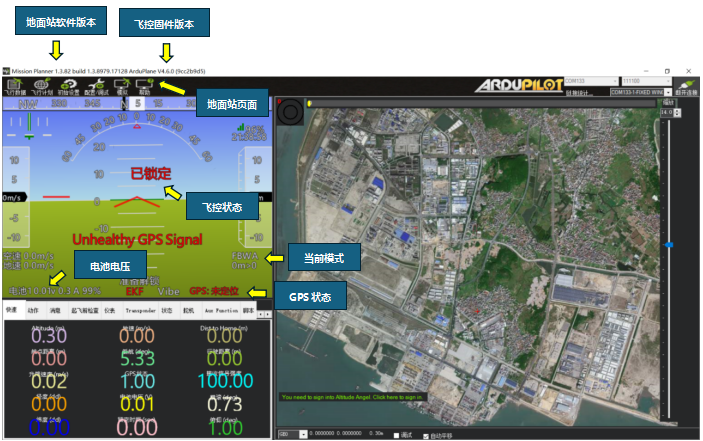Click the FBWA flight mode text

pyautogui.click(x=245, y=255)
